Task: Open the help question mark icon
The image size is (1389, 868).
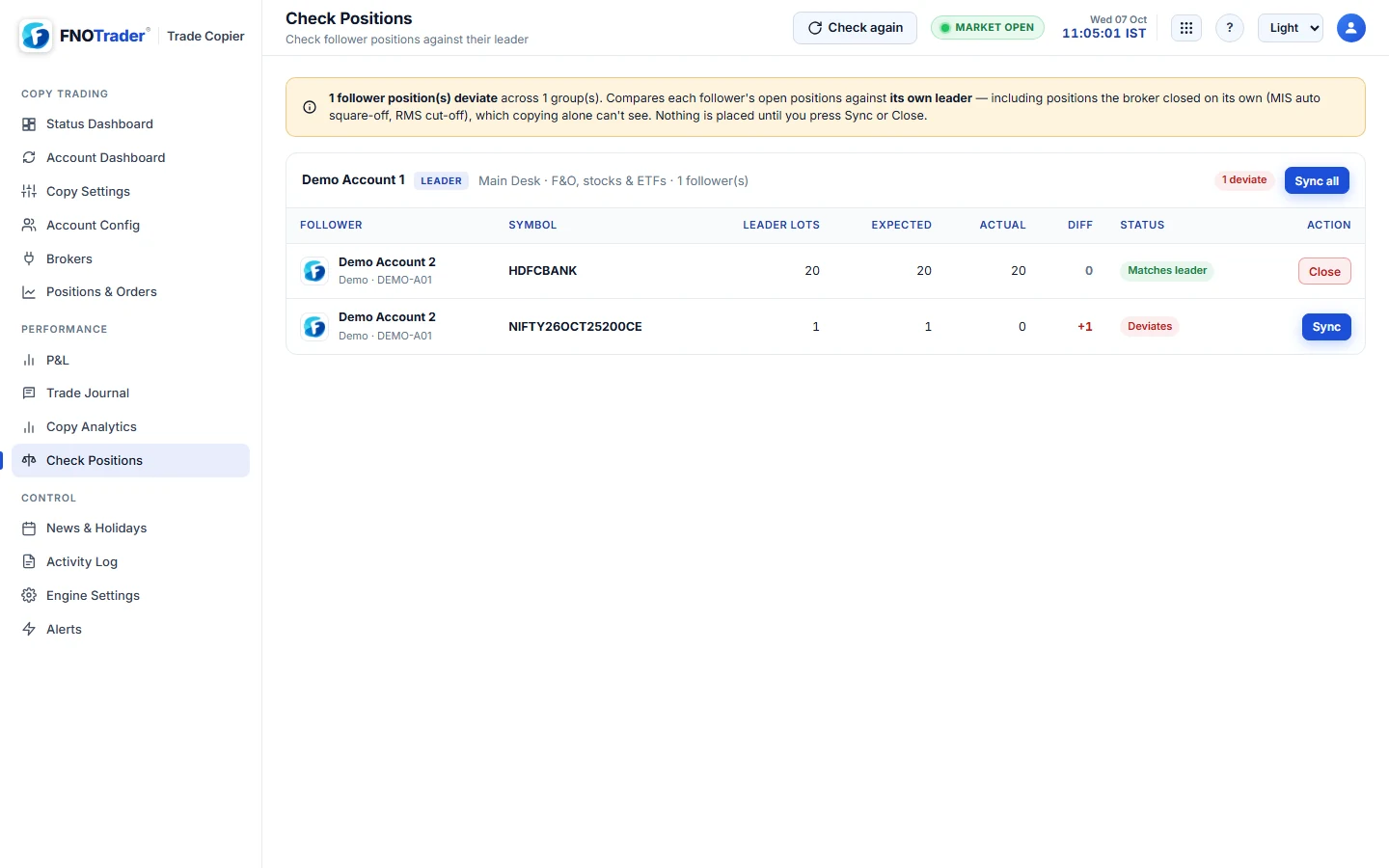Action: [1230, 28]
